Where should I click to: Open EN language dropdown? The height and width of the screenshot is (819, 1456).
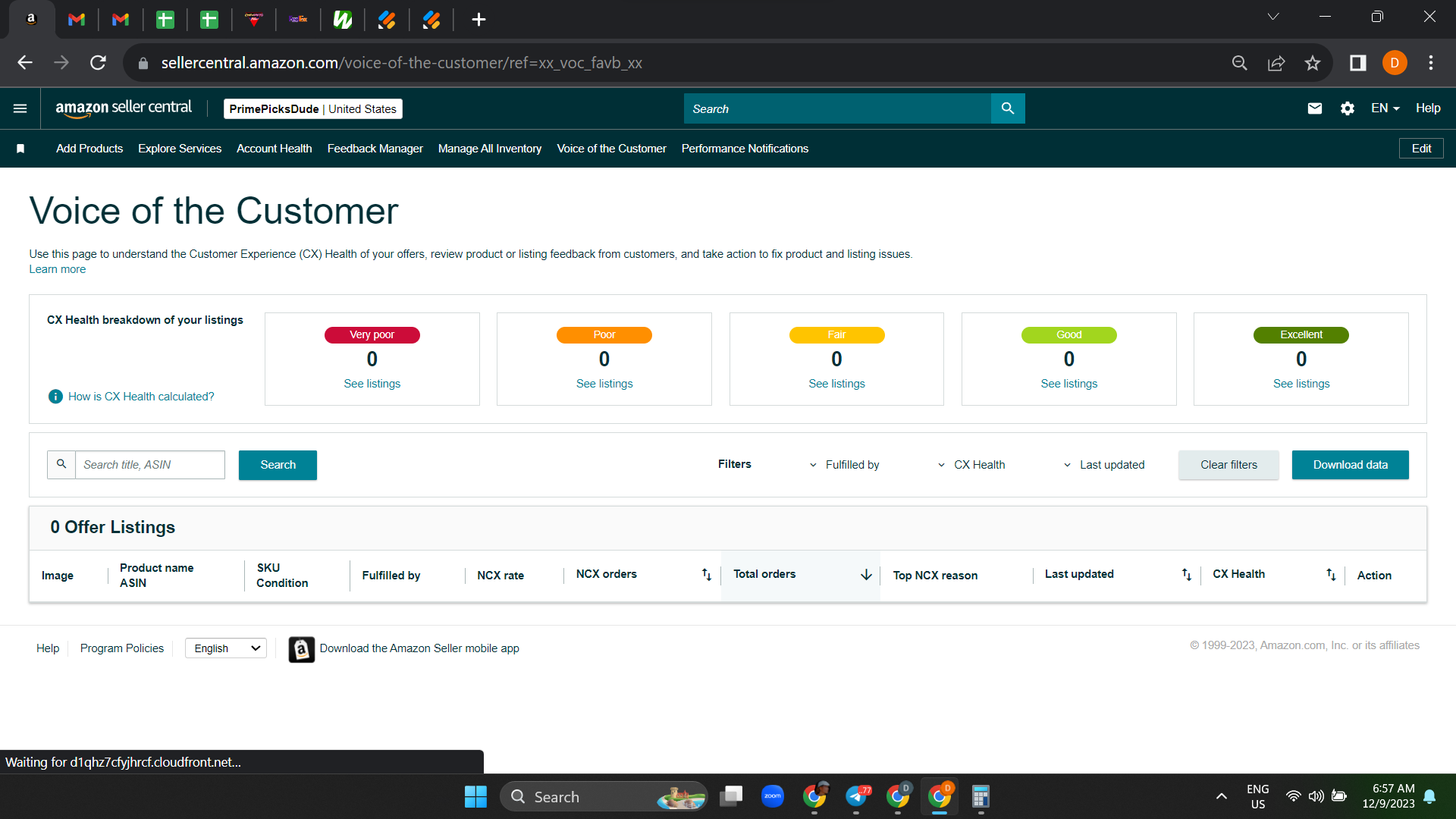click(x=1385, y=108)
